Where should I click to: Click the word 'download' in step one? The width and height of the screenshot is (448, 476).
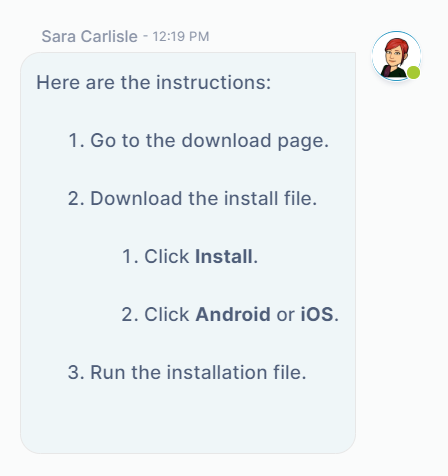[226, 140]
